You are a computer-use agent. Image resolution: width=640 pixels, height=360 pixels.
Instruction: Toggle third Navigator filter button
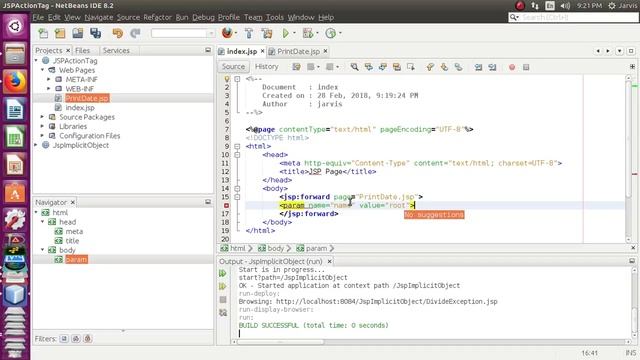tap(88, 339)
